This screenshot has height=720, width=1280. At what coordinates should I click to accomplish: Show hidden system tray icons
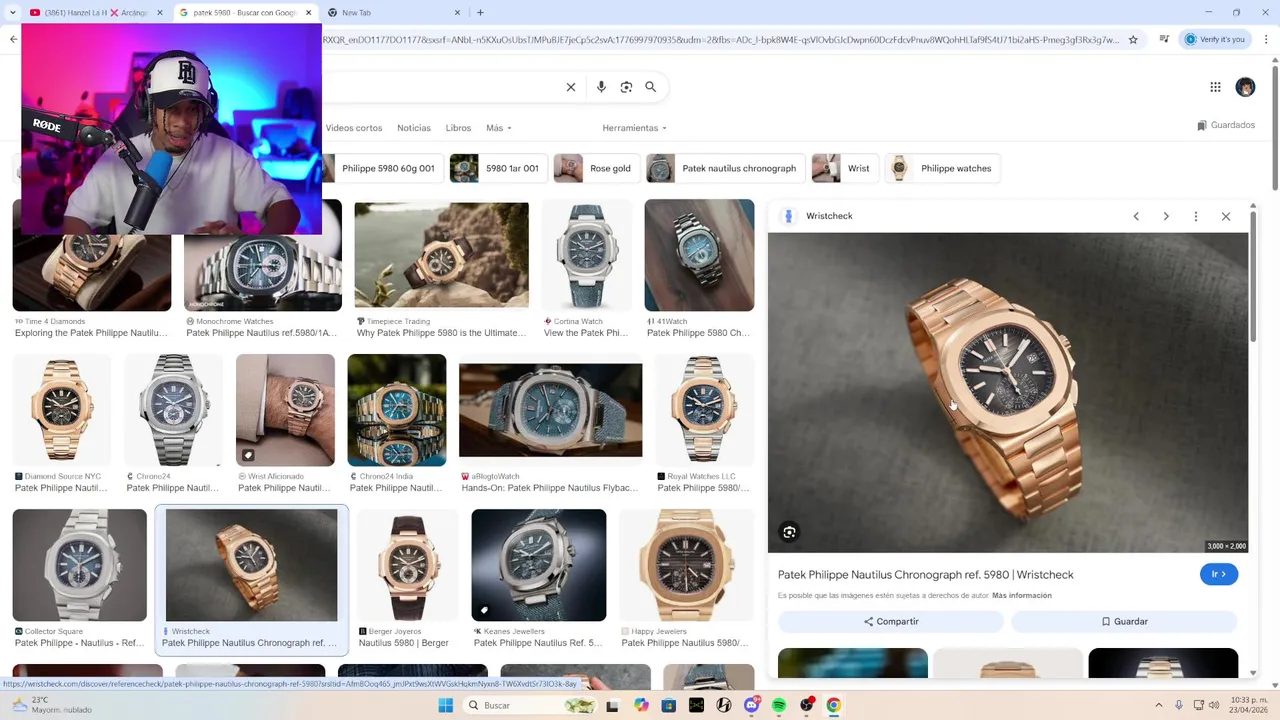(x=1159, y=705)
